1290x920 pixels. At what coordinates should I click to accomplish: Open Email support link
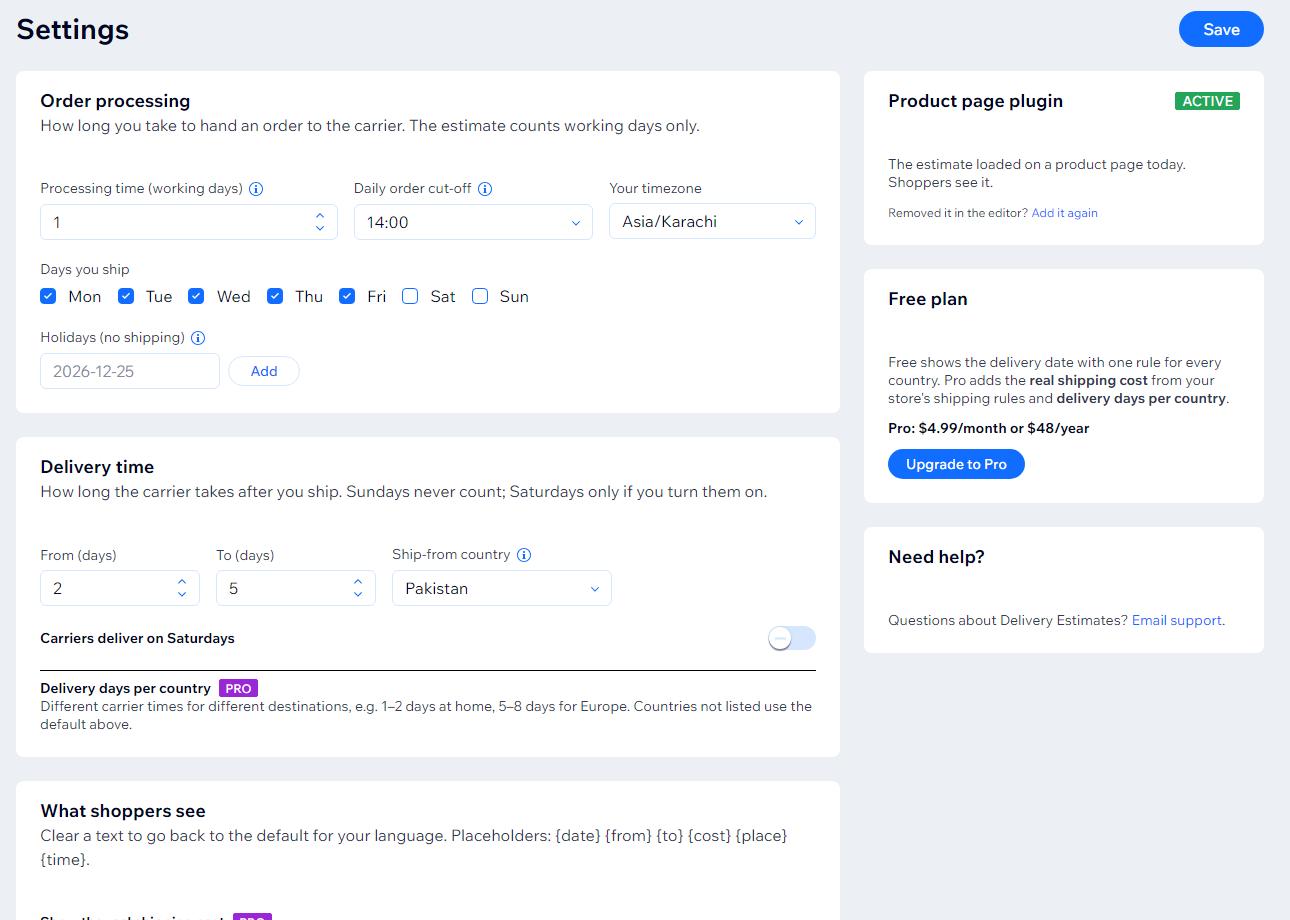1177,620
